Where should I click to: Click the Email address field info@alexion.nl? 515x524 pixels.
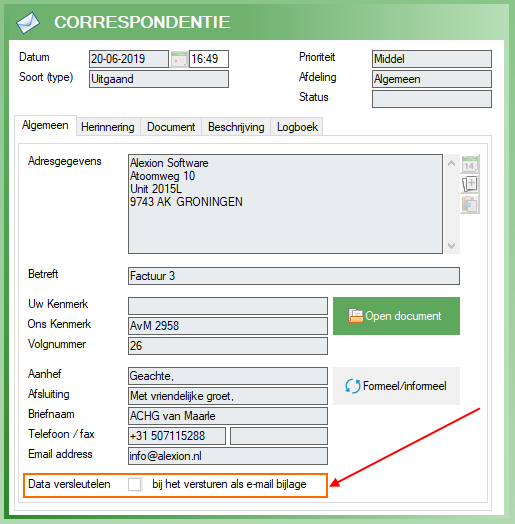(228, 456)
